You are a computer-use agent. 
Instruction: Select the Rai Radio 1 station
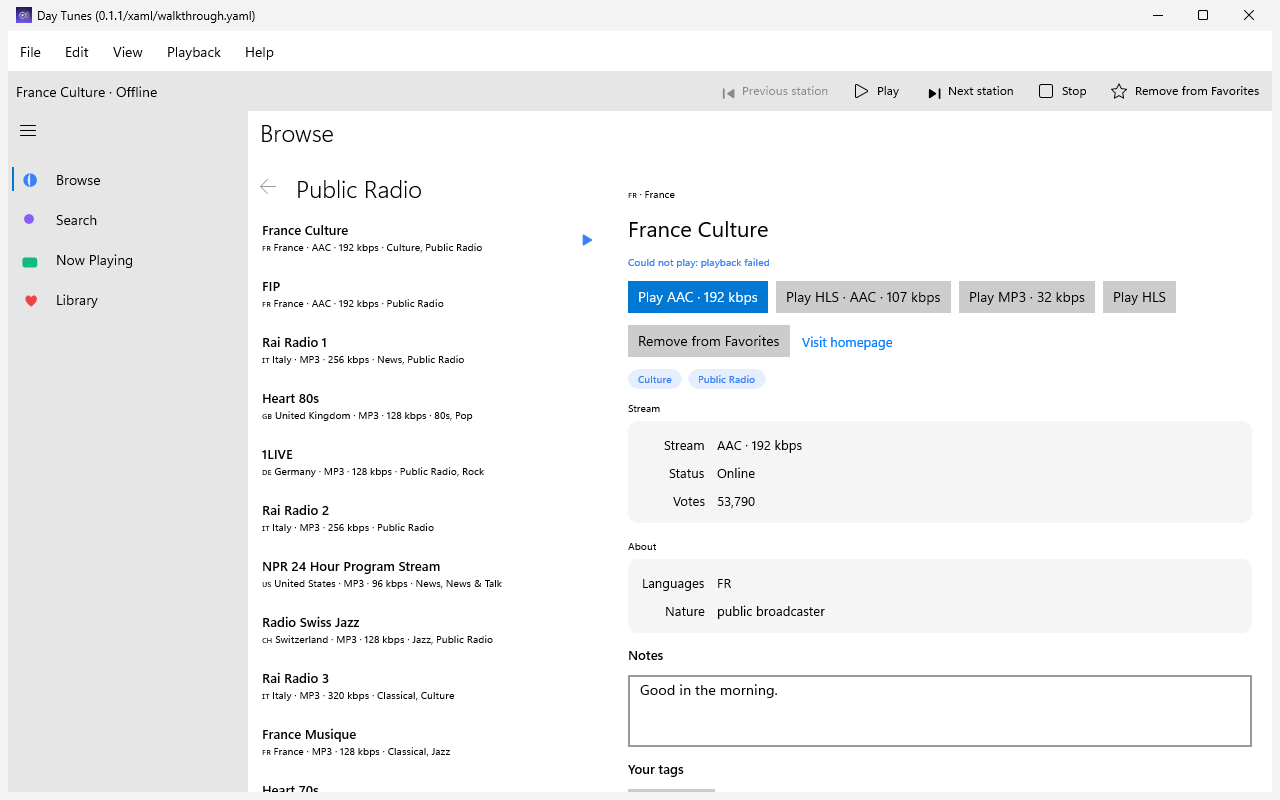click(427, 350)
